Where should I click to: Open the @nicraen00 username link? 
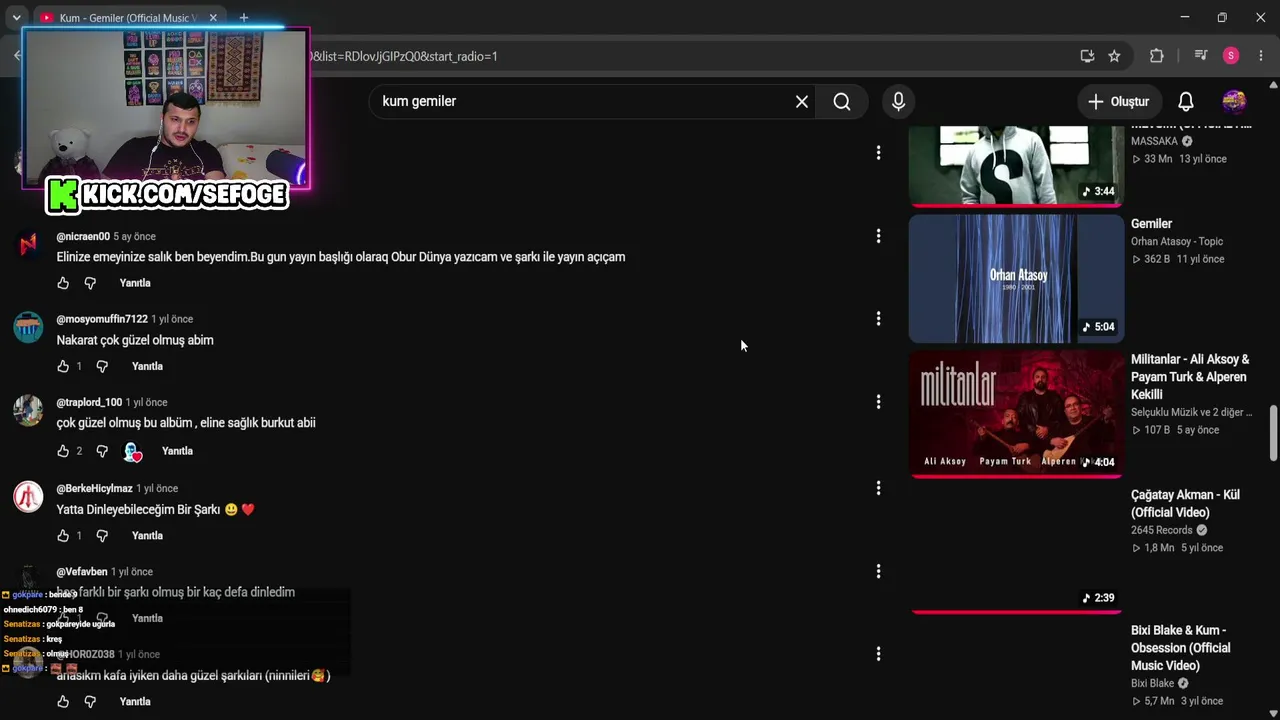point(83,237)
